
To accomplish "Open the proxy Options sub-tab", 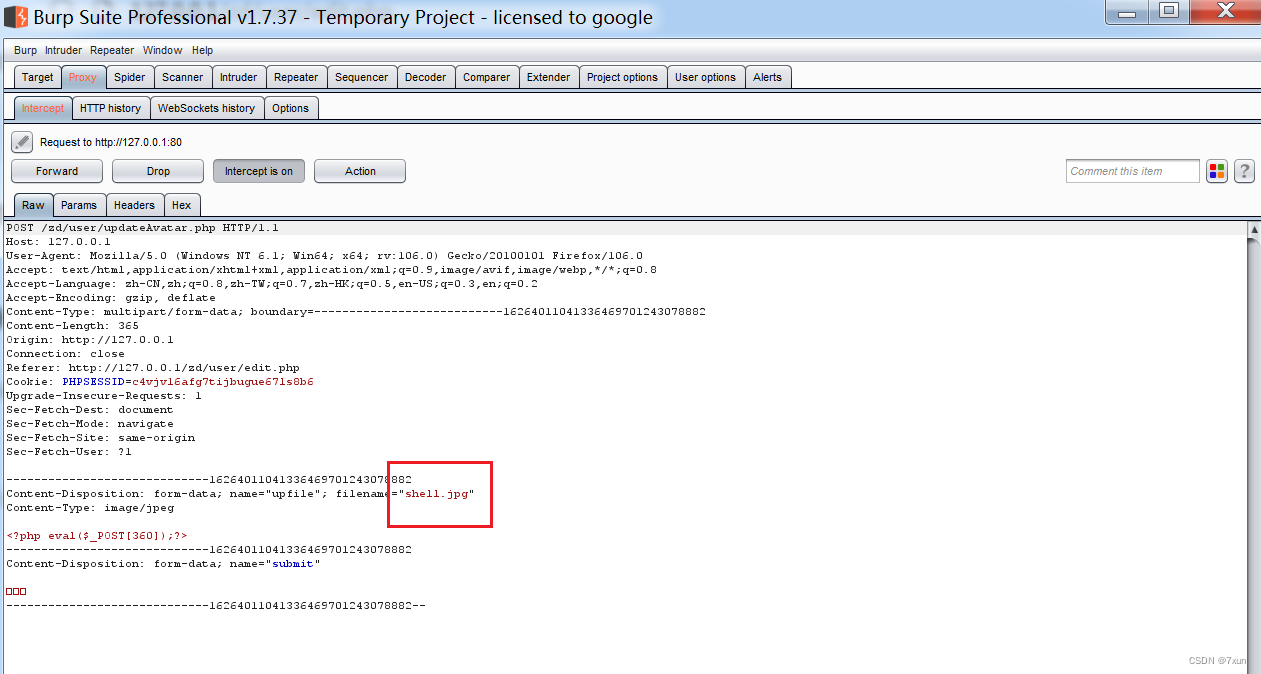I will [x=291, y=108].
